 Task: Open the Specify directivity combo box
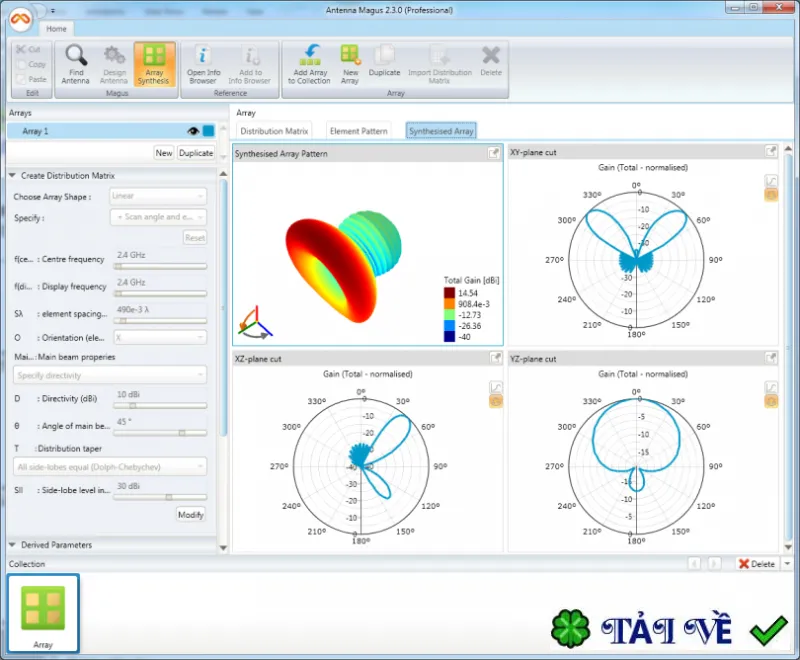(110, 375)
